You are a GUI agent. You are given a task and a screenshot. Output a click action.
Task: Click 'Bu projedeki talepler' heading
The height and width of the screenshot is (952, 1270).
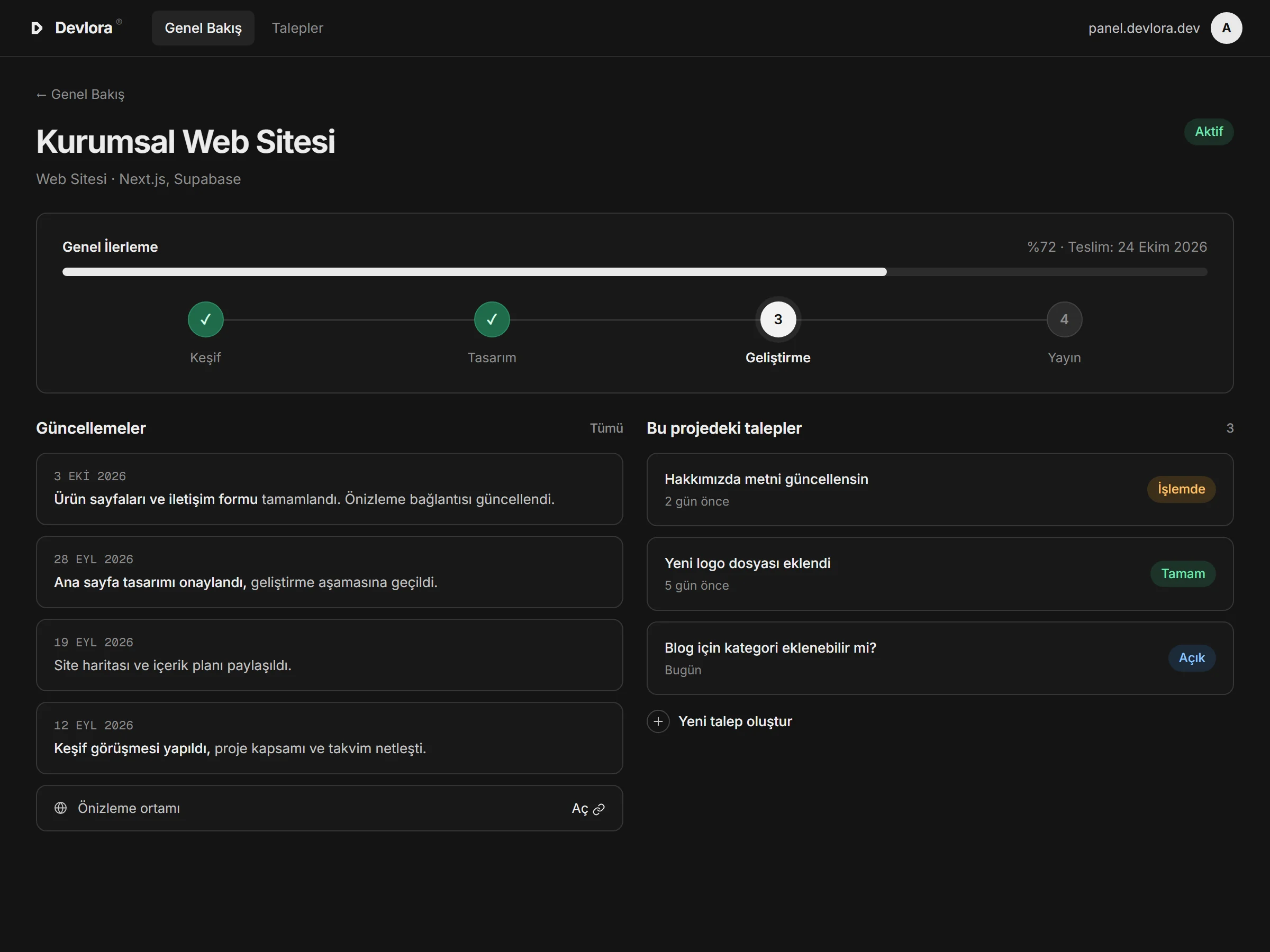pos(724,428)
